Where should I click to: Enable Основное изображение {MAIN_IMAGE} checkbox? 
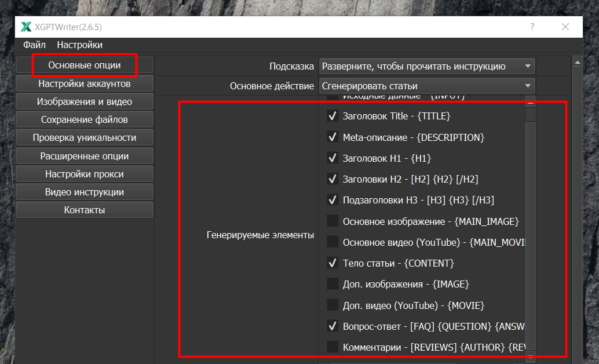pyautogui.click(x=332, y=221)
